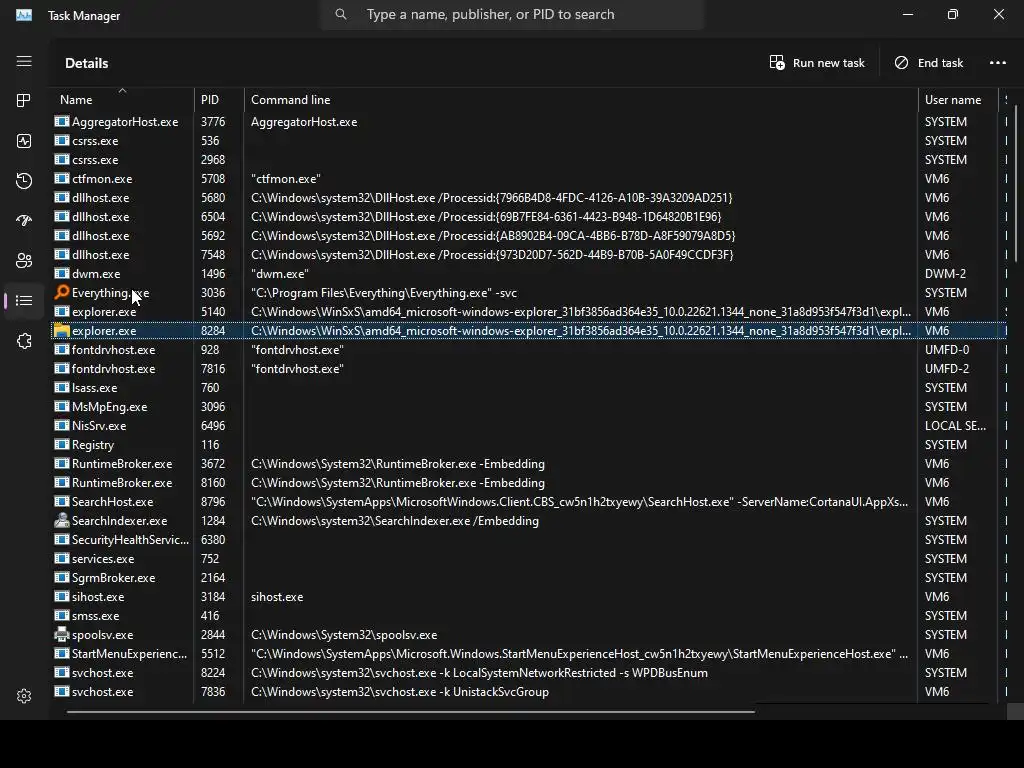
Task: Select the csrss.exe row with PID 2968
Action: pos(529,159)
